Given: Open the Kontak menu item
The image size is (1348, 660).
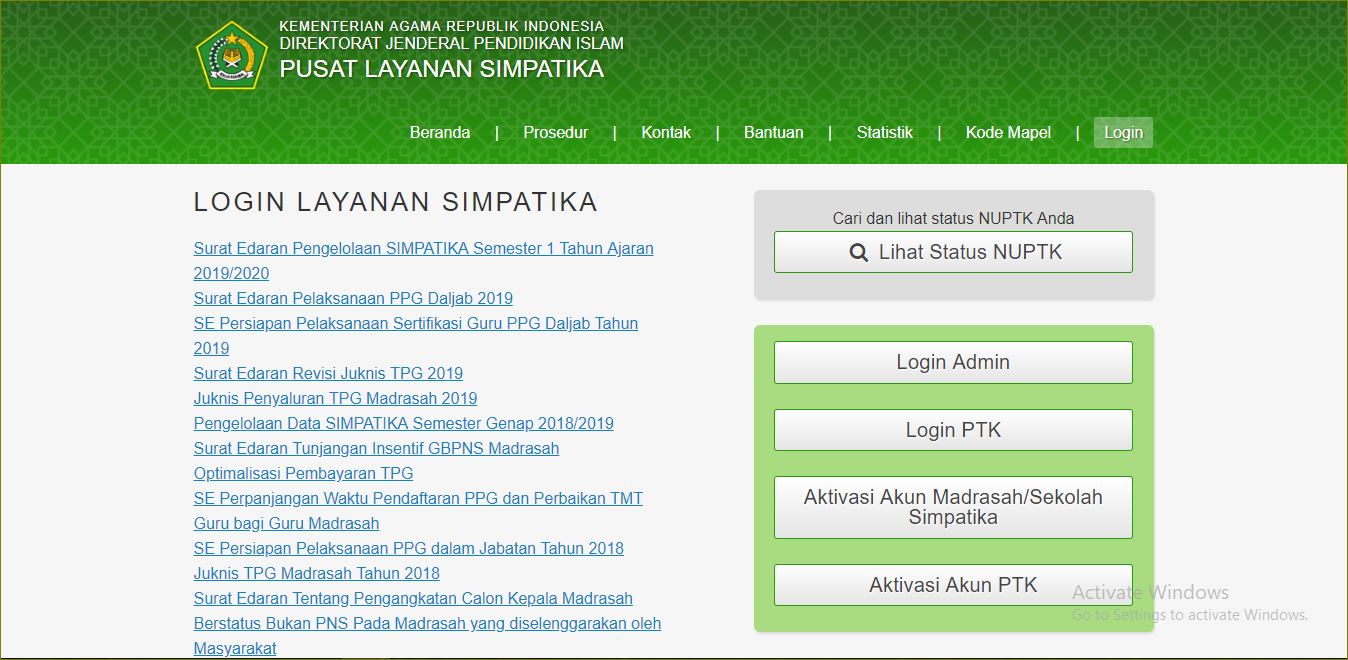Looking at the screenshot, I should tap(666, 132).
